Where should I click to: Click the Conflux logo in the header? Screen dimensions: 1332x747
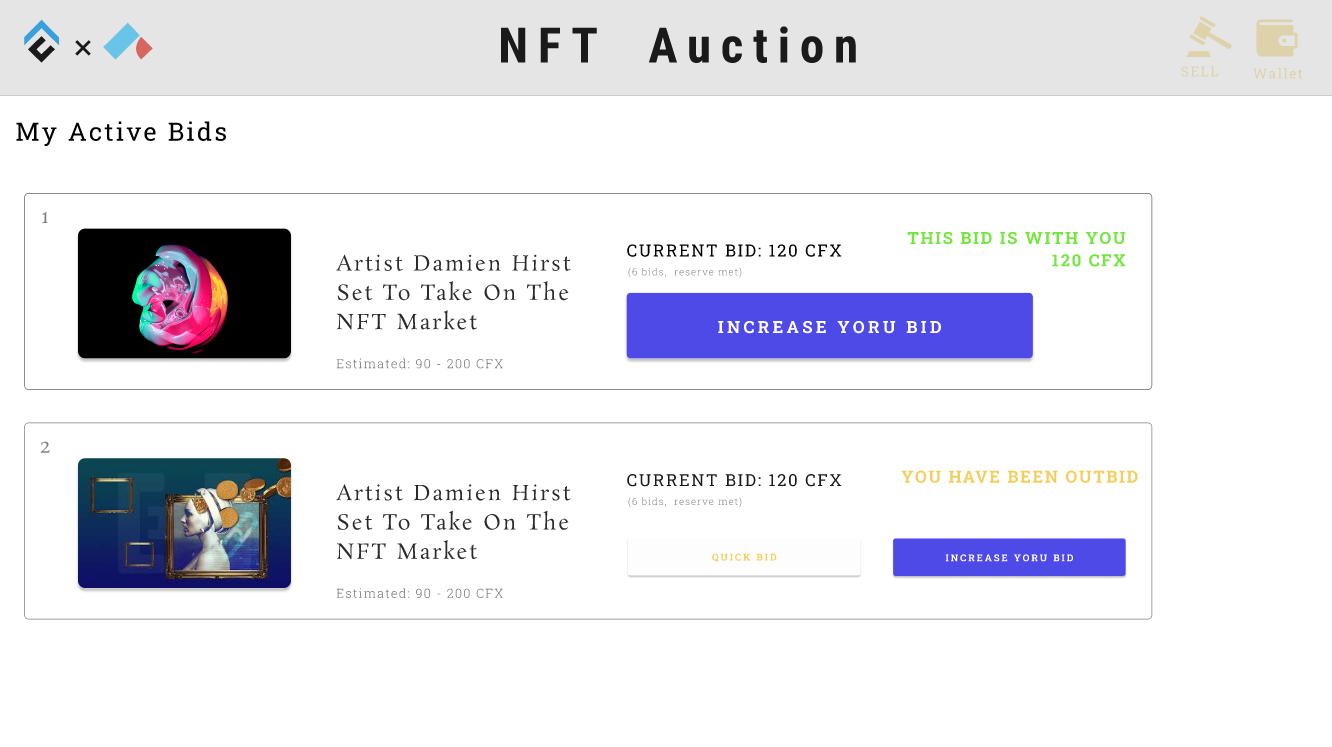tap(42, 42)
